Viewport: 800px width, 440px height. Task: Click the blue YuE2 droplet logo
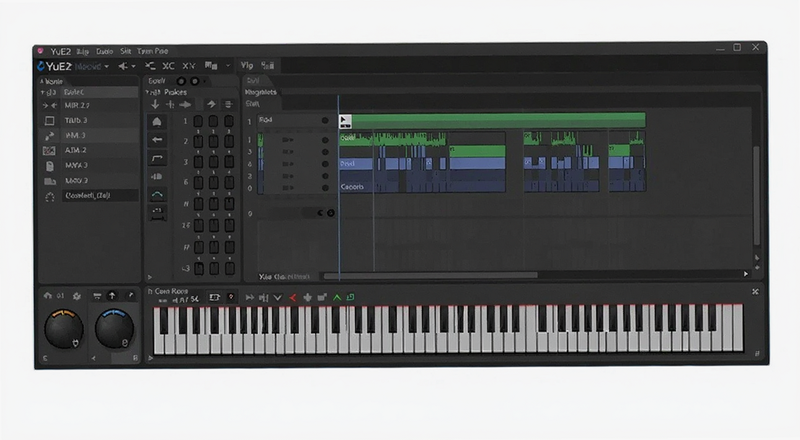tap(41, 66)
